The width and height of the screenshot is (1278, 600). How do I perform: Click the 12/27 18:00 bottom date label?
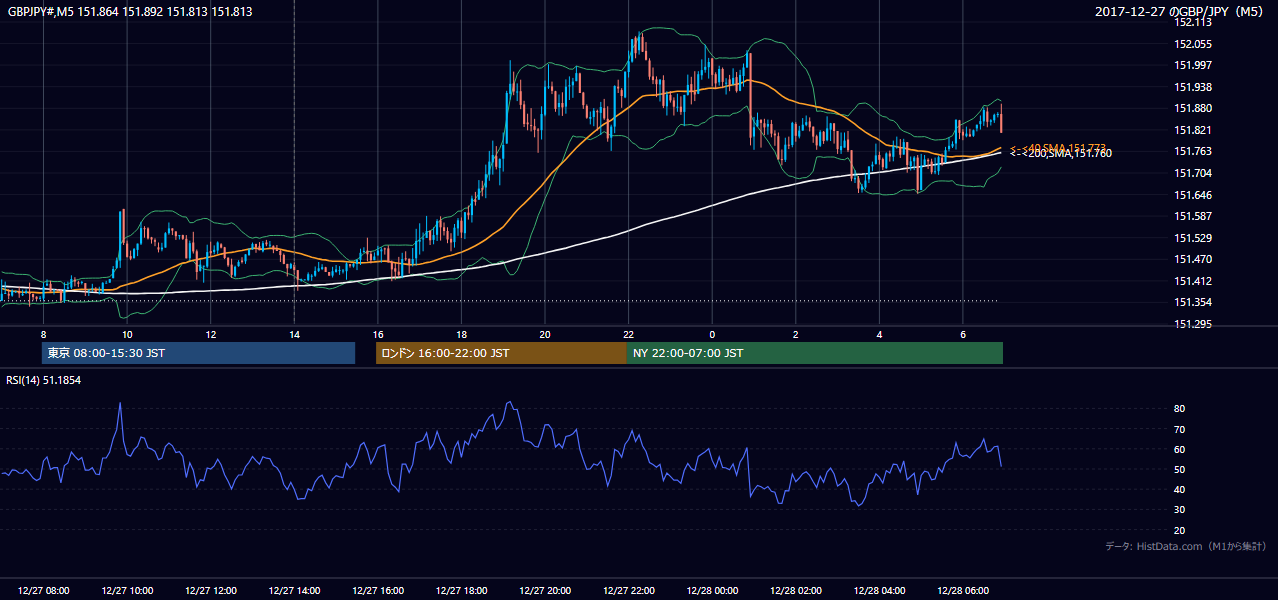point(461,591)
